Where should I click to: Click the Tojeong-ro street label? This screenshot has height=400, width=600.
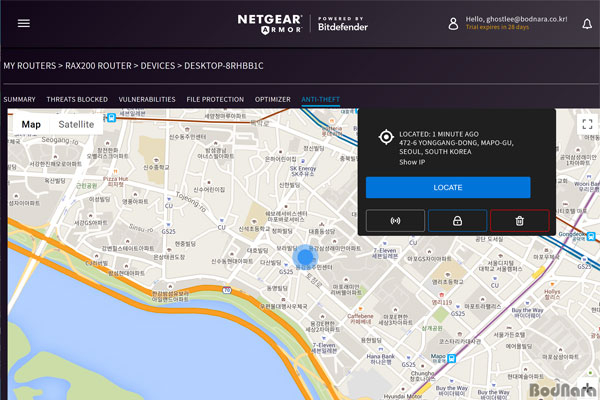(191, 202)
